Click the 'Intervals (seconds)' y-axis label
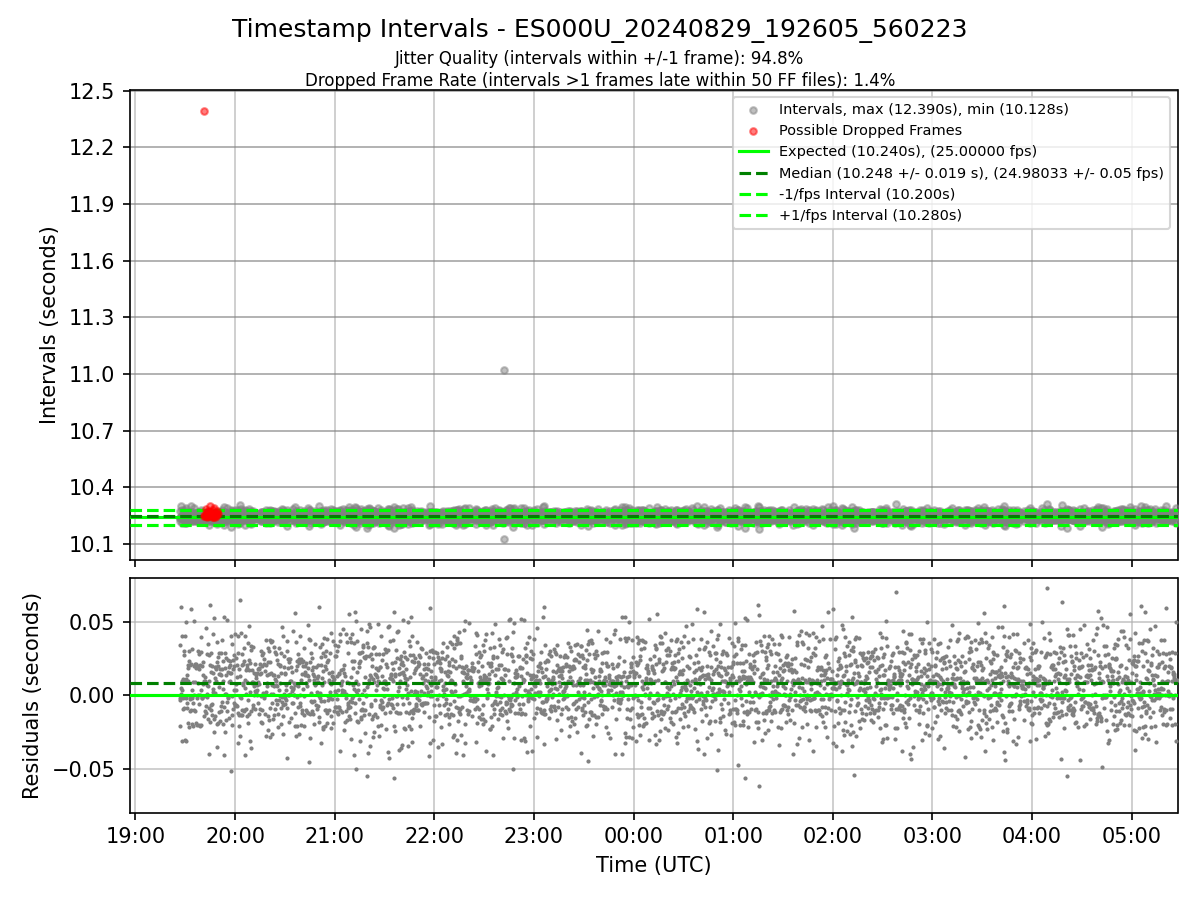 coord(49,325)
